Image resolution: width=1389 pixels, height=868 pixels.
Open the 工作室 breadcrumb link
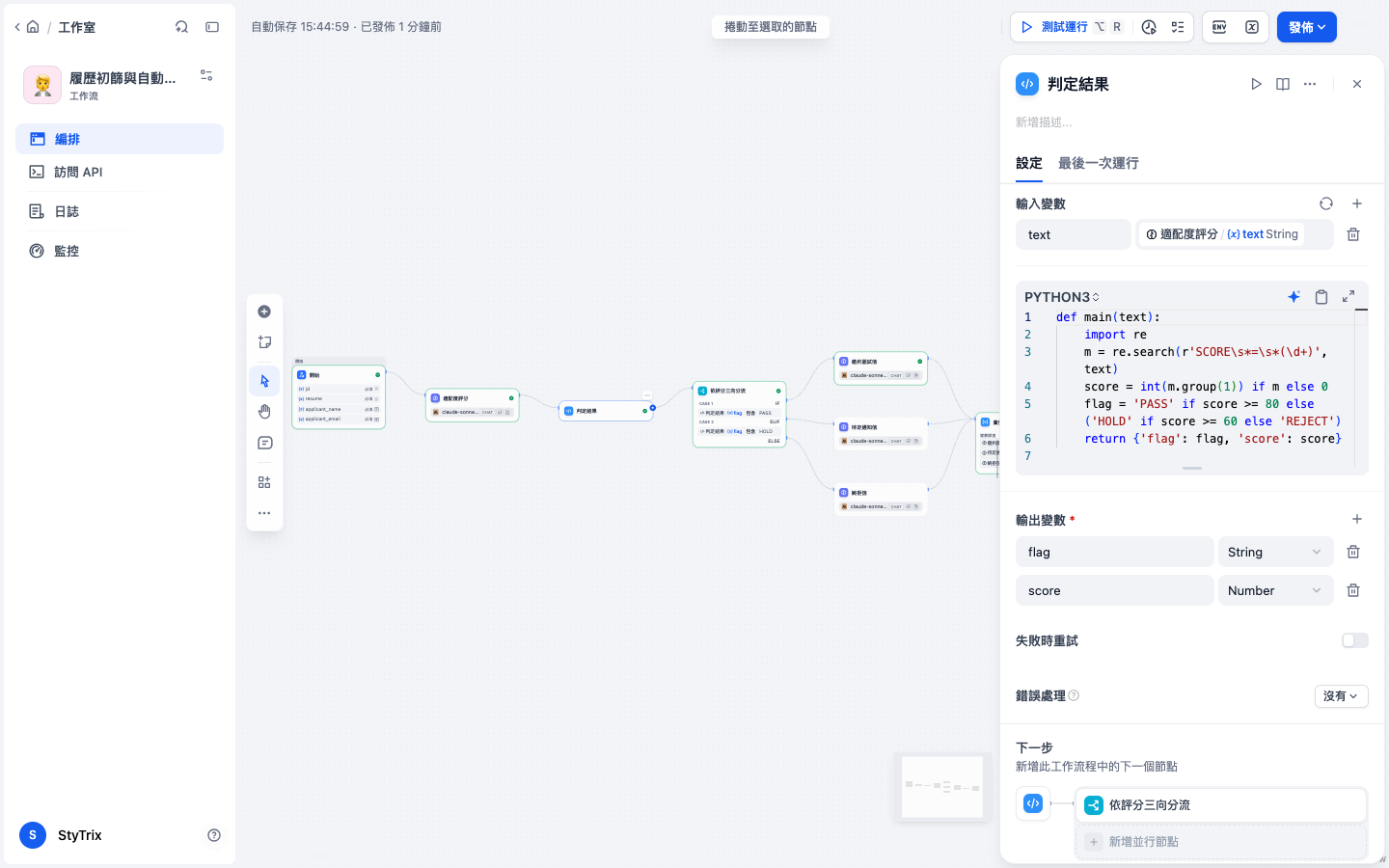76,27
